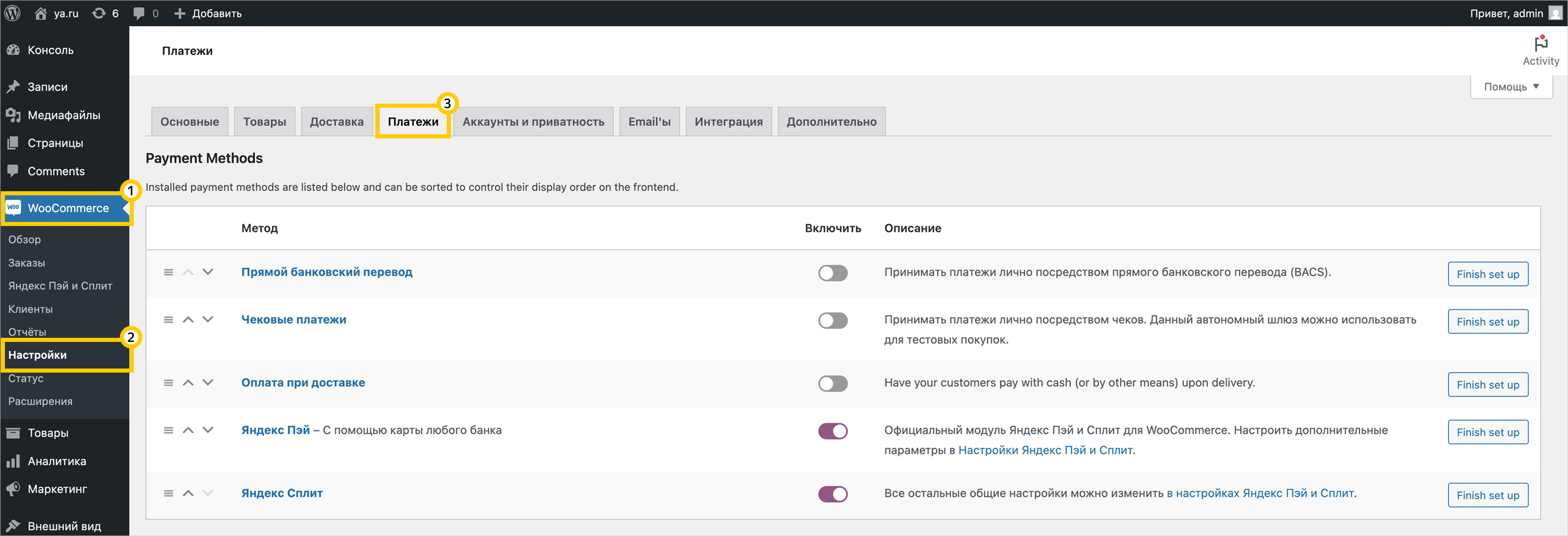Turn off the Яндекс Сплит toggle
Screen dimensions: 1568x536
[x=832, y=494]
